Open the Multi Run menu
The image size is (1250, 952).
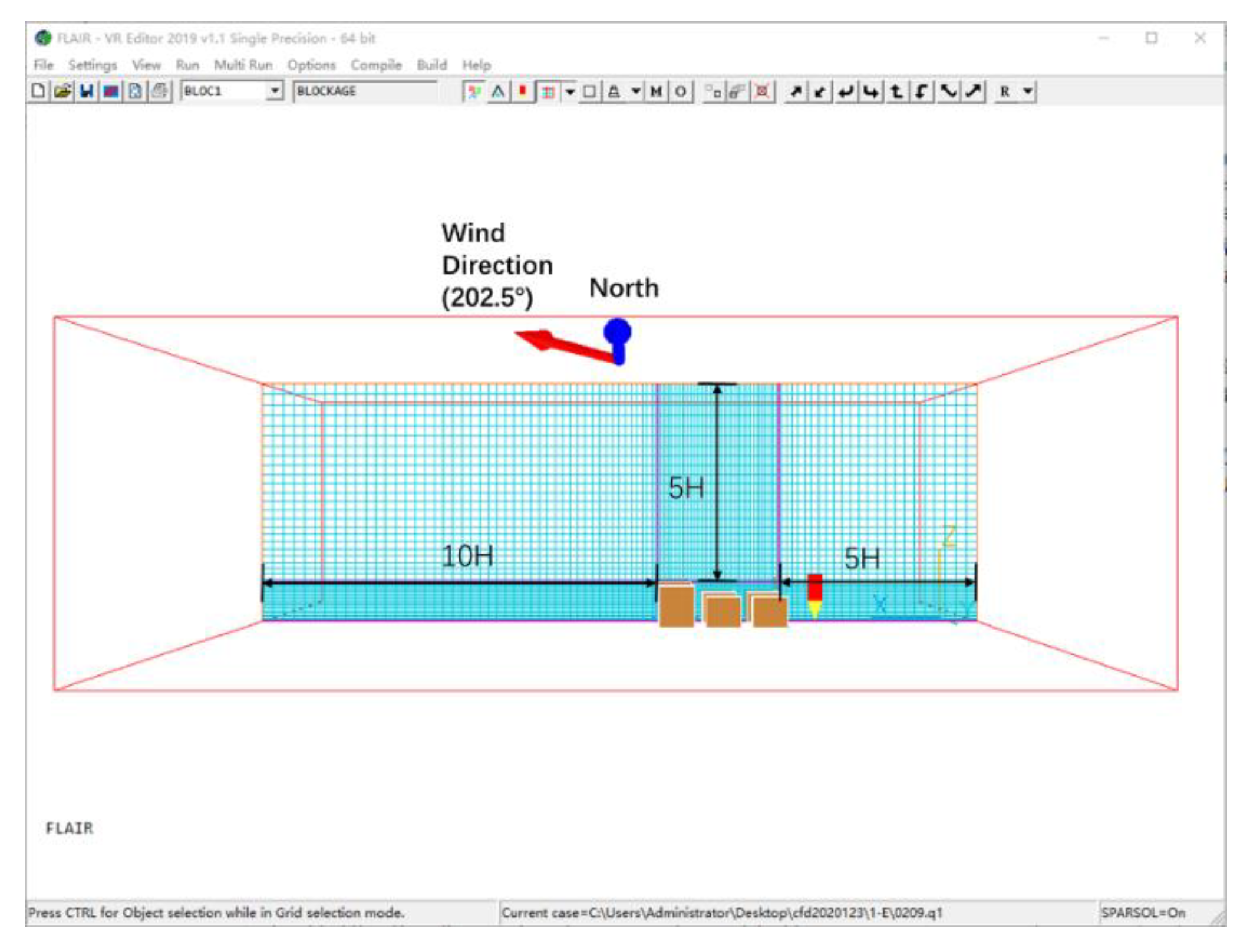[x=243, y=65]
